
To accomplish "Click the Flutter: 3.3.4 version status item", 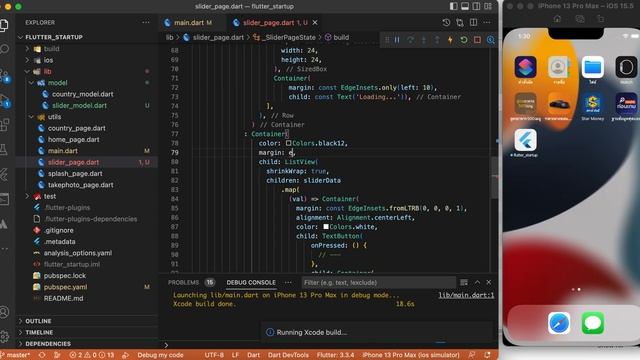I will (x=336, y=355).
